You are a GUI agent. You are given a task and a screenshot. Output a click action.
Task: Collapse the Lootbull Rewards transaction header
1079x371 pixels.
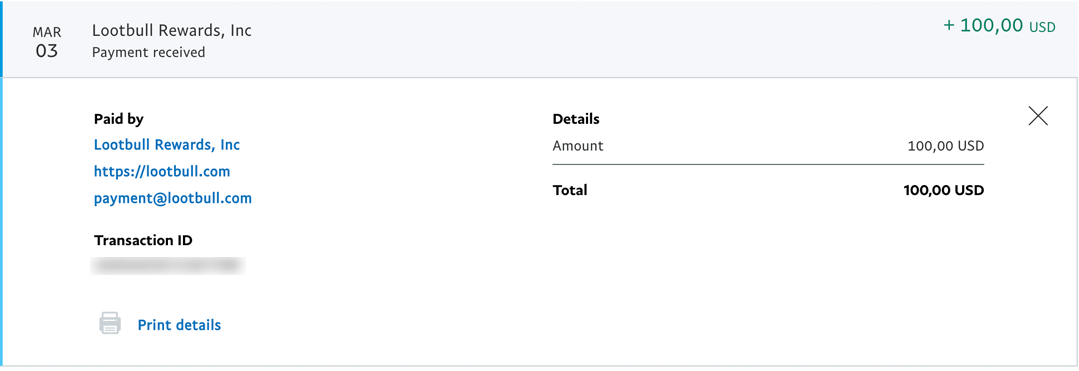(540, 39)
